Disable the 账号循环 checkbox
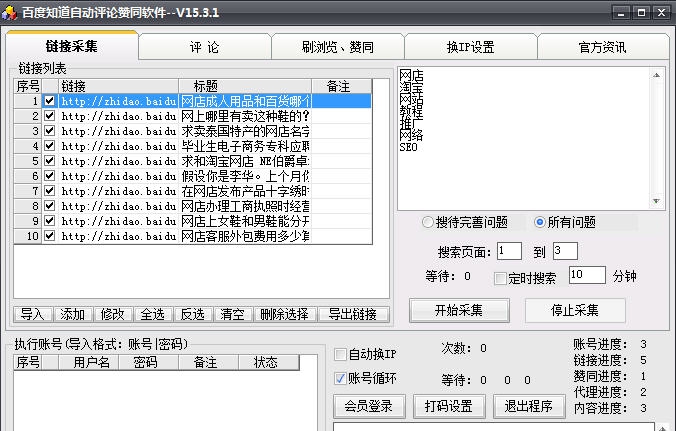The height and width of the screenshot is (431, 676). (x=340, y=378)
